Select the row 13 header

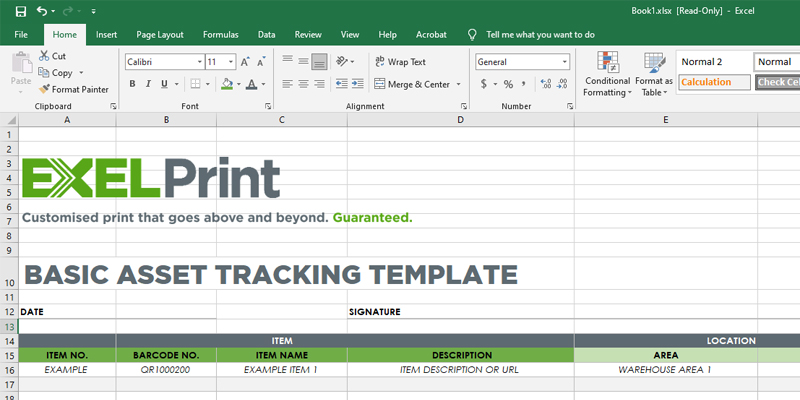point(9,326)
